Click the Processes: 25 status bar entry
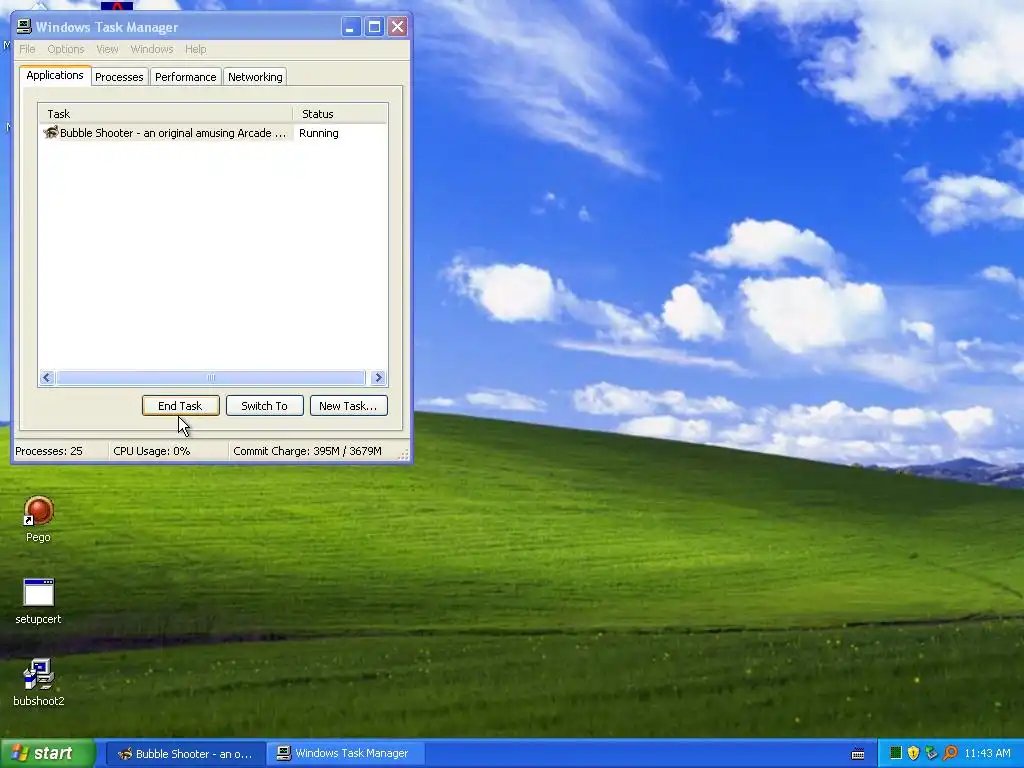 (x=49, y=451)
